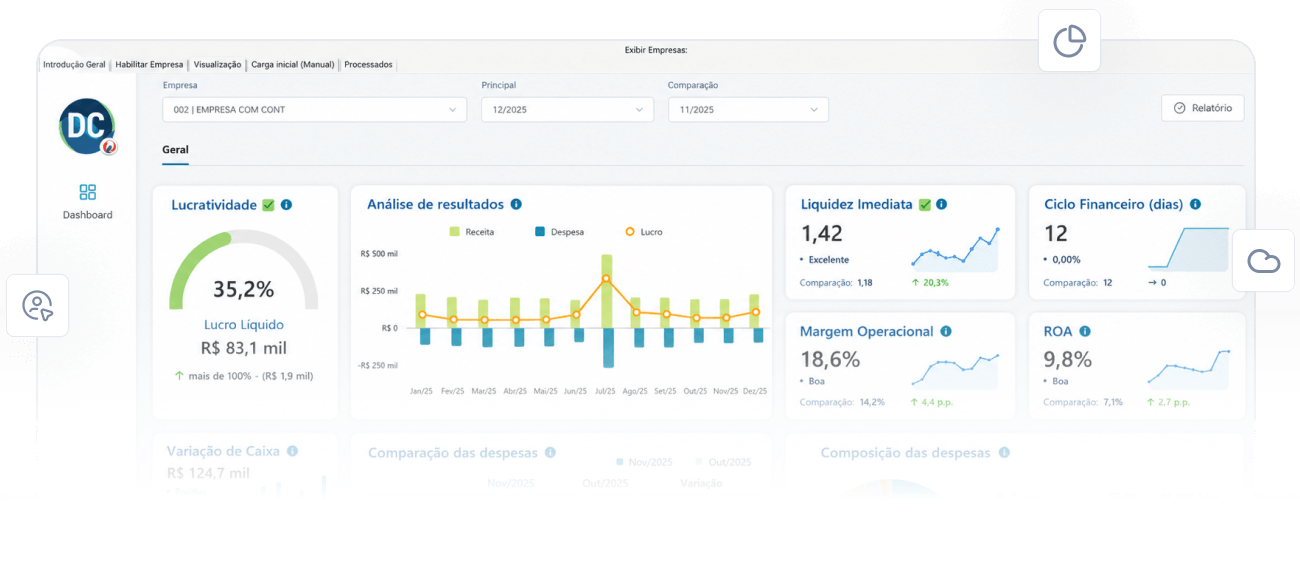Viewport: 1300px width, 572px height.
Task: Click the "35,2%" gauge value
Action: click(x=243, y=290)
